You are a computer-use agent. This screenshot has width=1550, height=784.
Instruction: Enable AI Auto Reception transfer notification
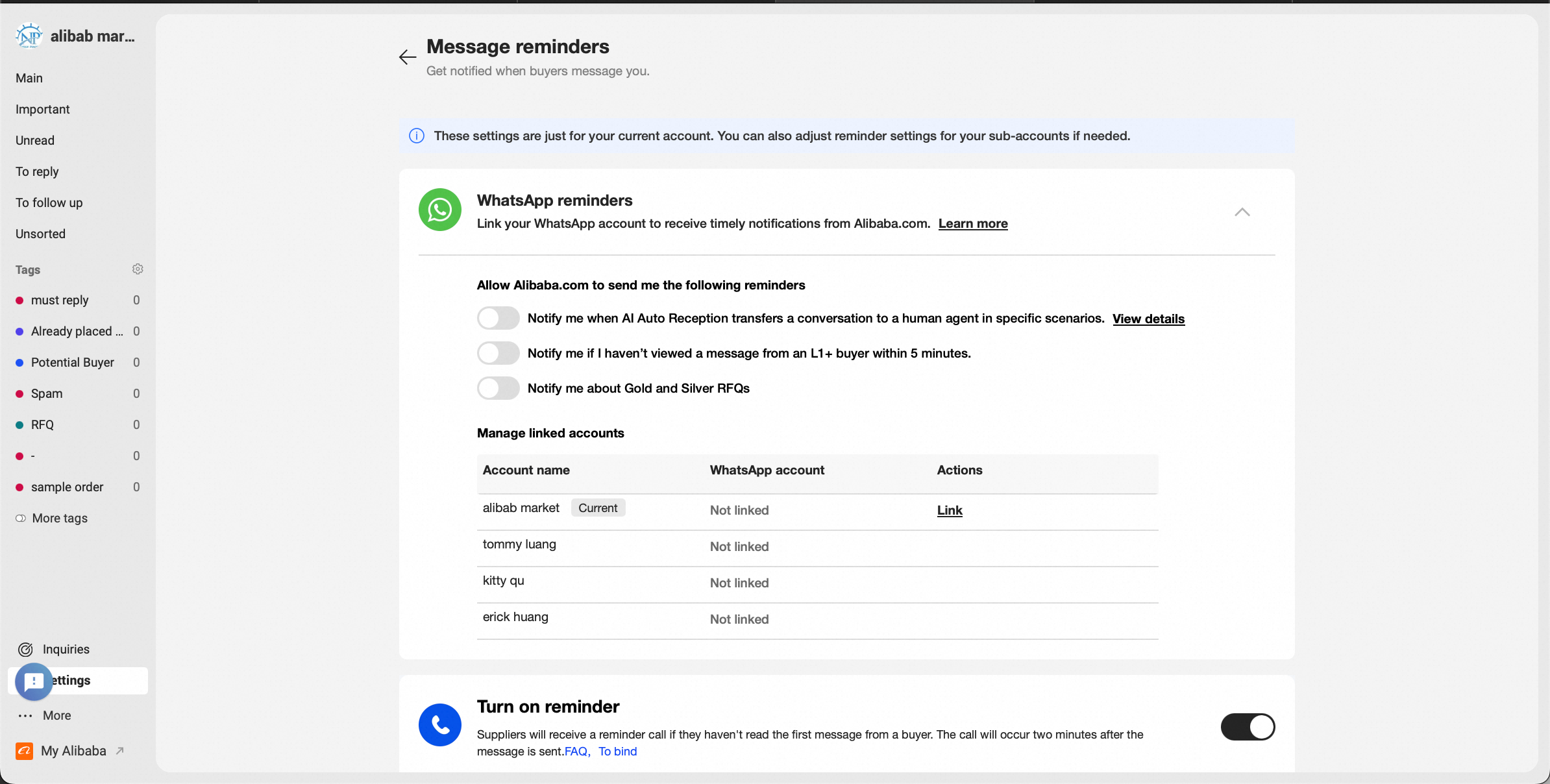click(x=498, y=318)
